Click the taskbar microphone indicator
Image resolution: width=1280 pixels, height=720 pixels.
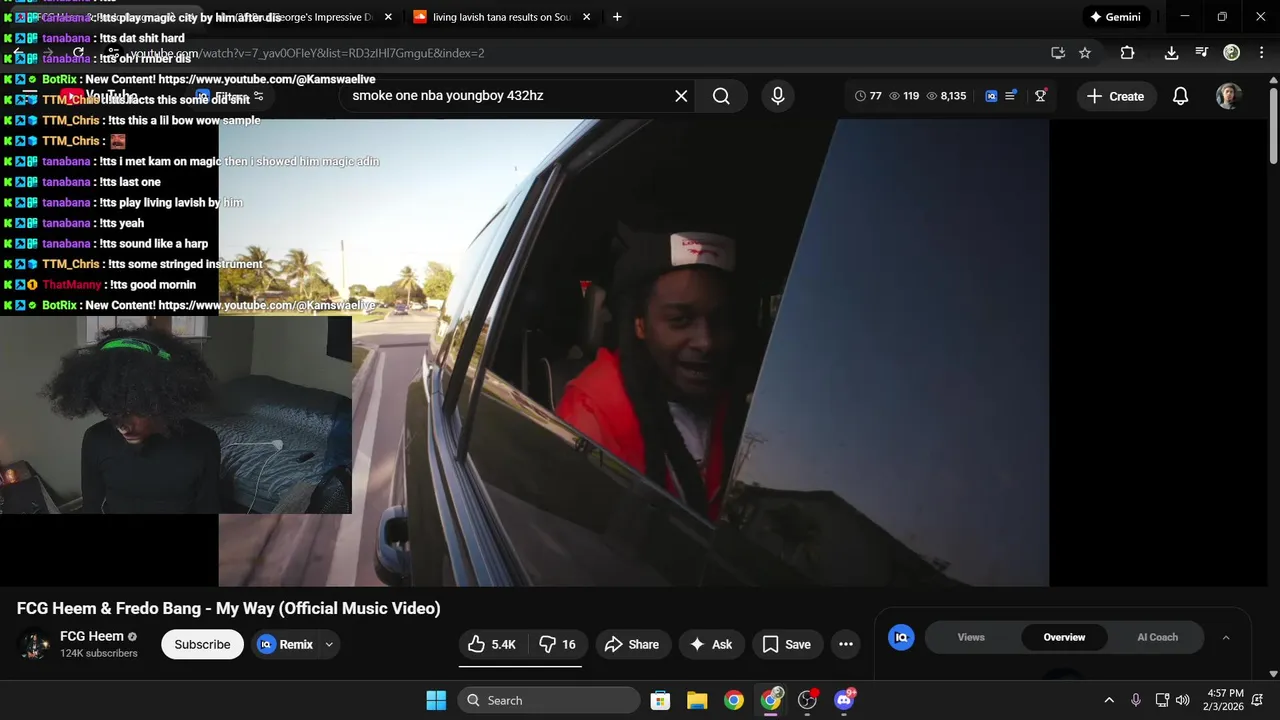pyautogui.click(x=1135, y=700)
